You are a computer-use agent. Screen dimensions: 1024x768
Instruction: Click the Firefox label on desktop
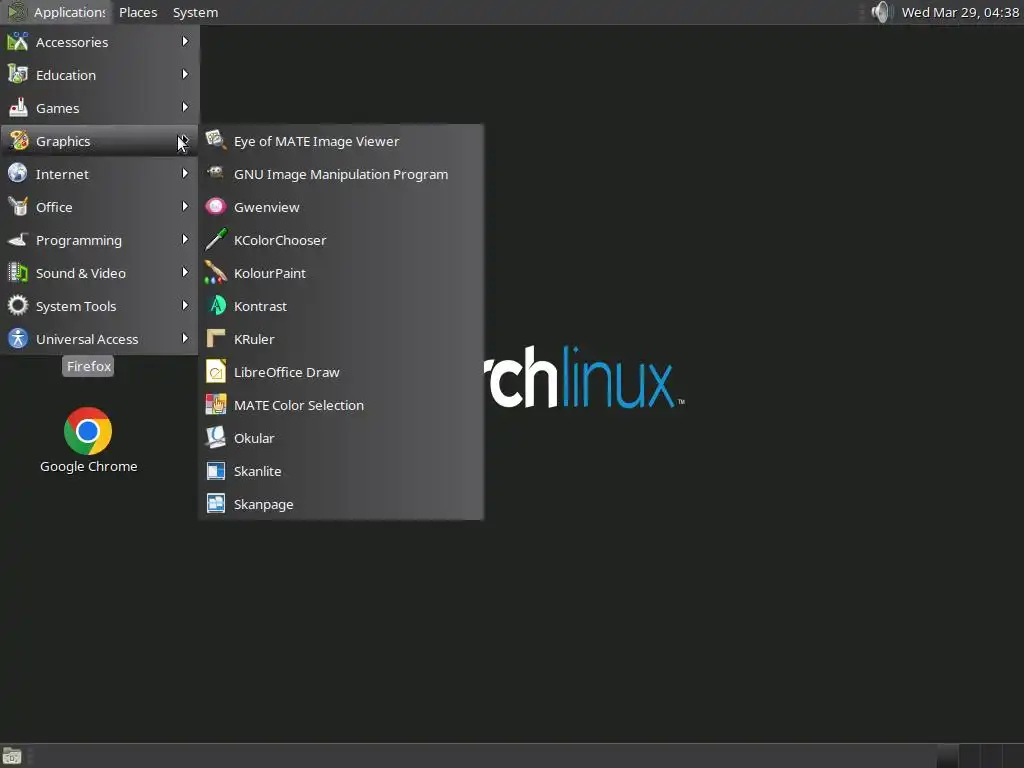tap(89, 366)
